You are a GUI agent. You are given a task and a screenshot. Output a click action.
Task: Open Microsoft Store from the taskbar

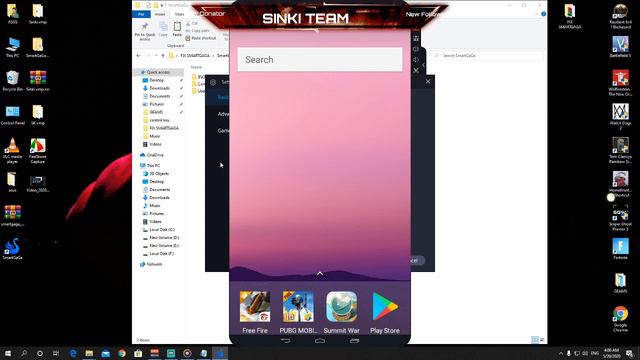click(x=138, y=353)
